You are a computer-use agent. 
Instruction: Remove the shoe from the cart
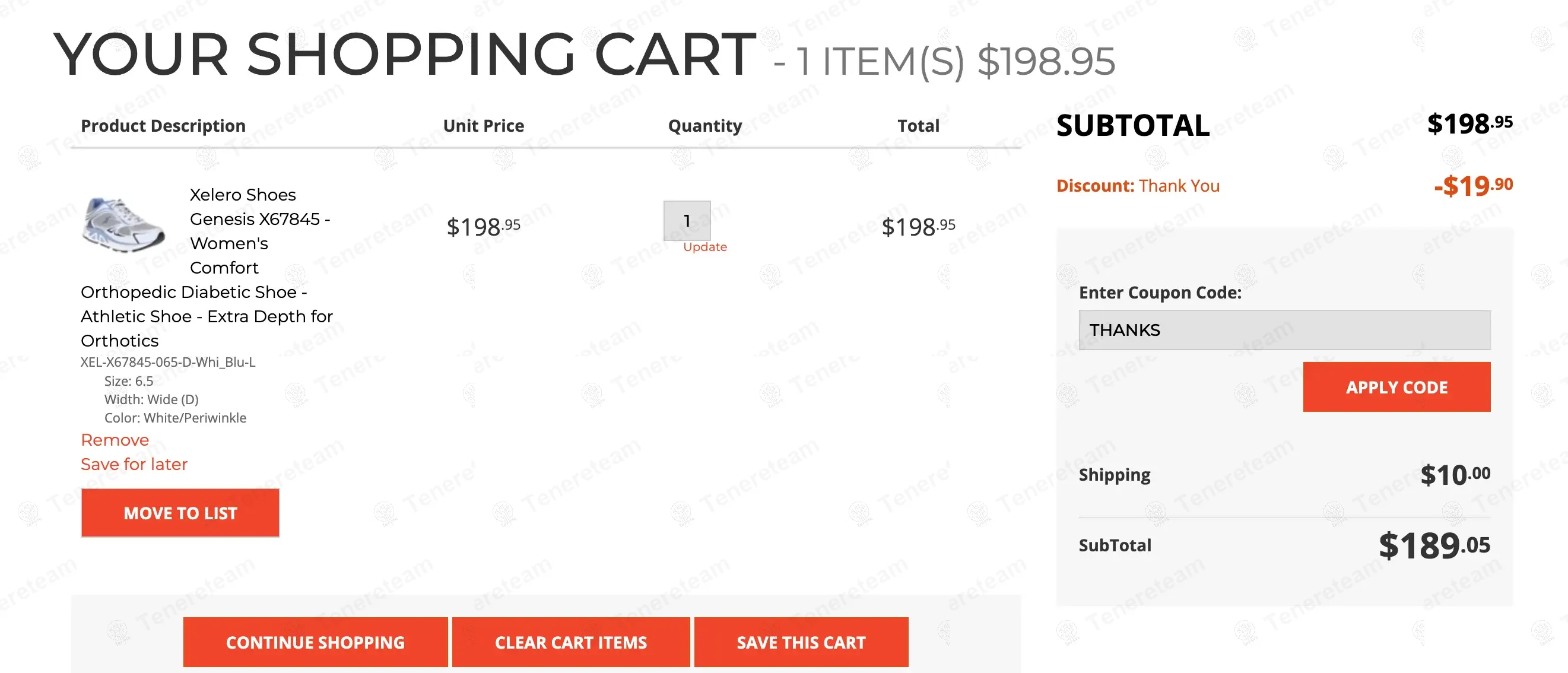coord(115,440)
